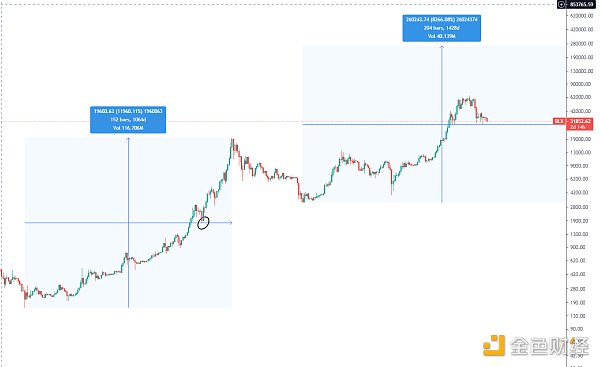The width and height of the screenshot is (600, 367).
Task: Click the right-pointing arrowhead on the left horizontal line
Action: (x=230, y=223)
